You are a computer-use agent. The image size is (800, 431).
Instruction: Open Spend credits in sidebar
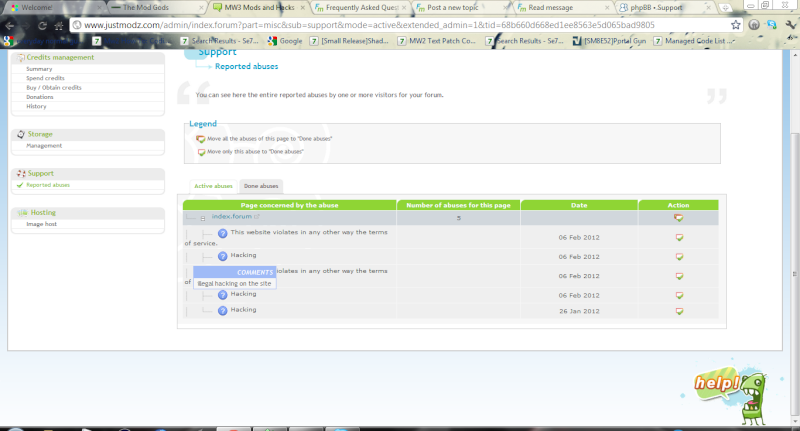point(45,78)
